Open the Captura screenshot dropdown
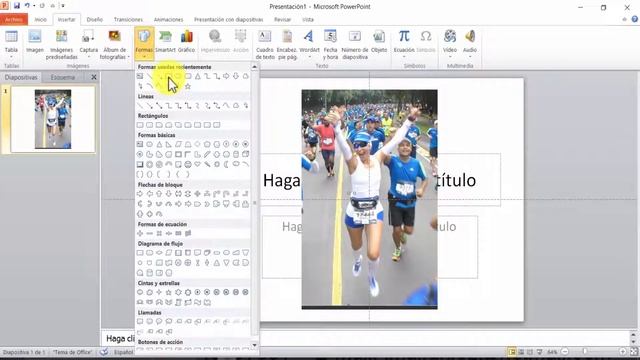640x360 pixels. [x=89, y=45]
